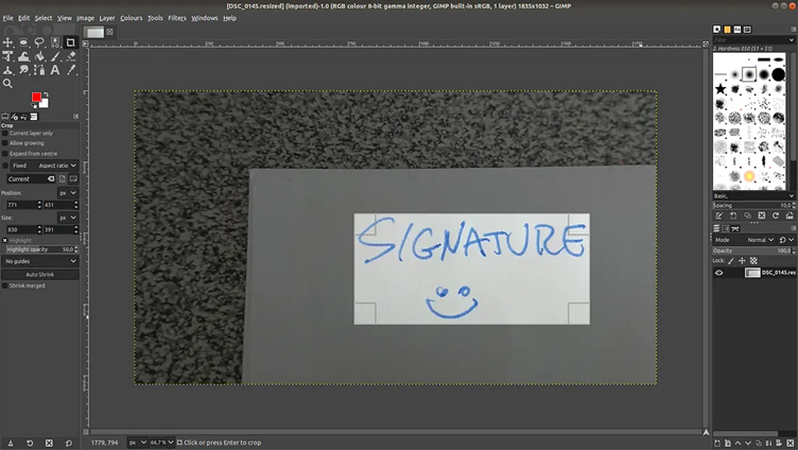Select the Move tool
Screen dimensions: 798x450
[8, 42]
